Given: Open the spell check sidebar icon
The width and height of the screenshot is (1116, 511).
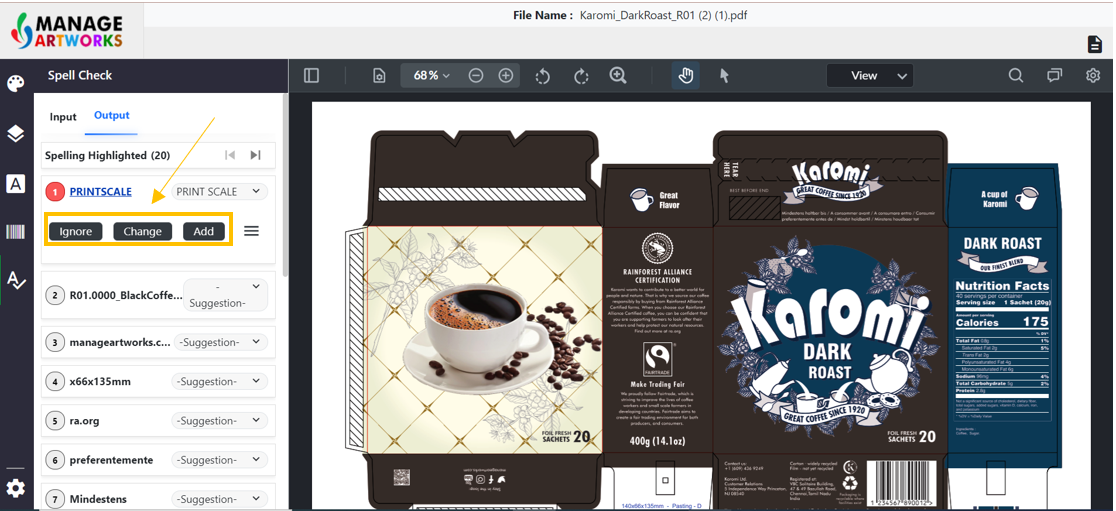Looking at the screenshot, I should [15, 280].
